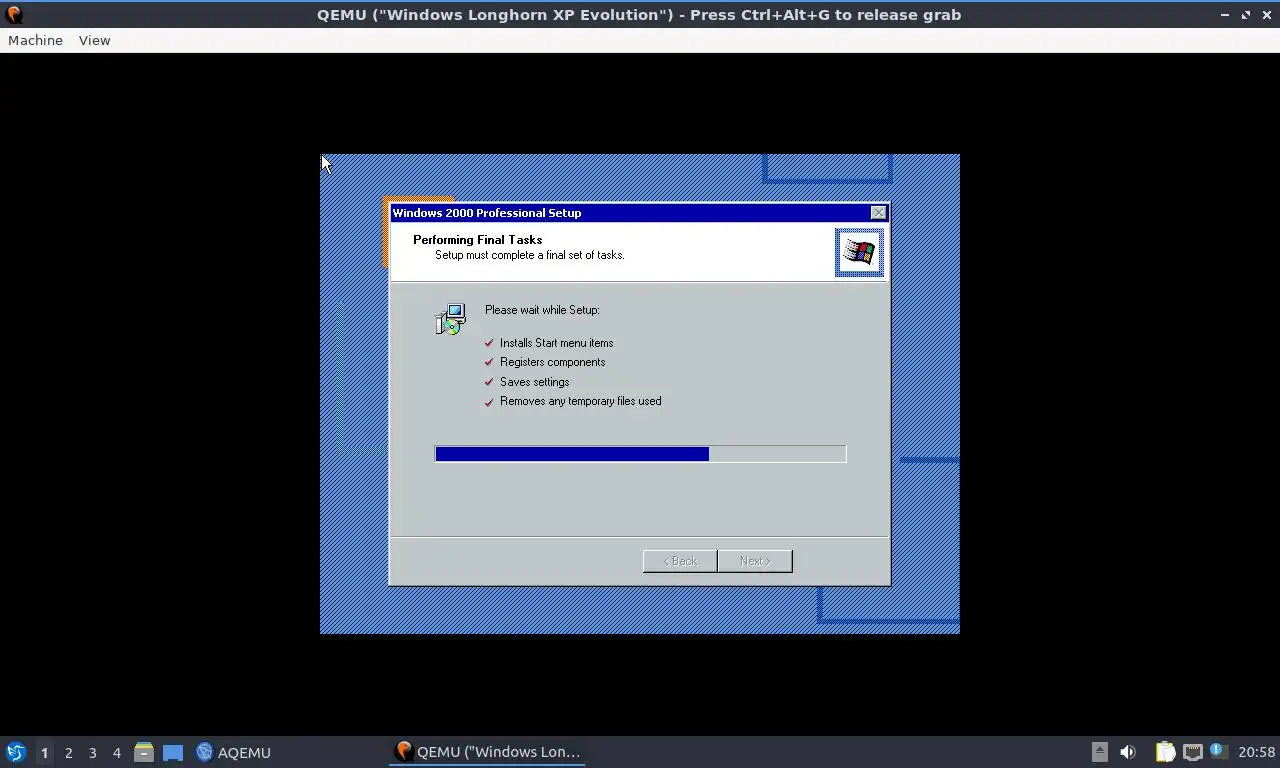Click the show desktop taskbar icon
Screen dimensions: 1280x768
[173, 752]
